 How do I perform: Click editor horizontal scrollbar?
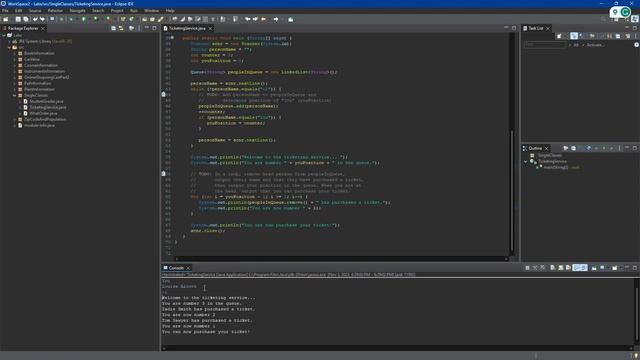pyautogui.click(x=341, y=258)
